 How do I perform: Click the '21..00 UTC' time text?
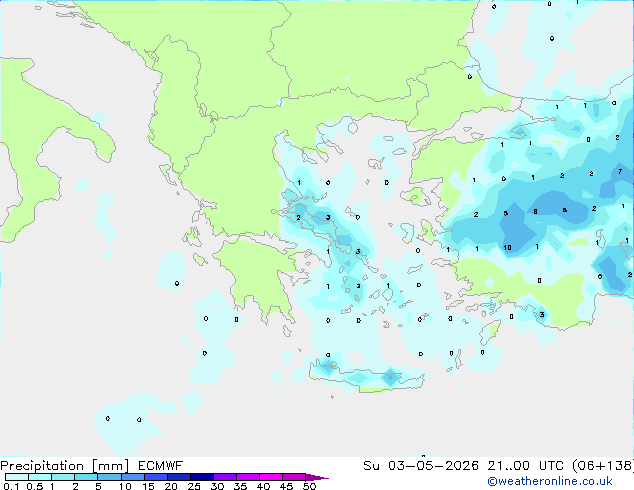tap(525, 466)
